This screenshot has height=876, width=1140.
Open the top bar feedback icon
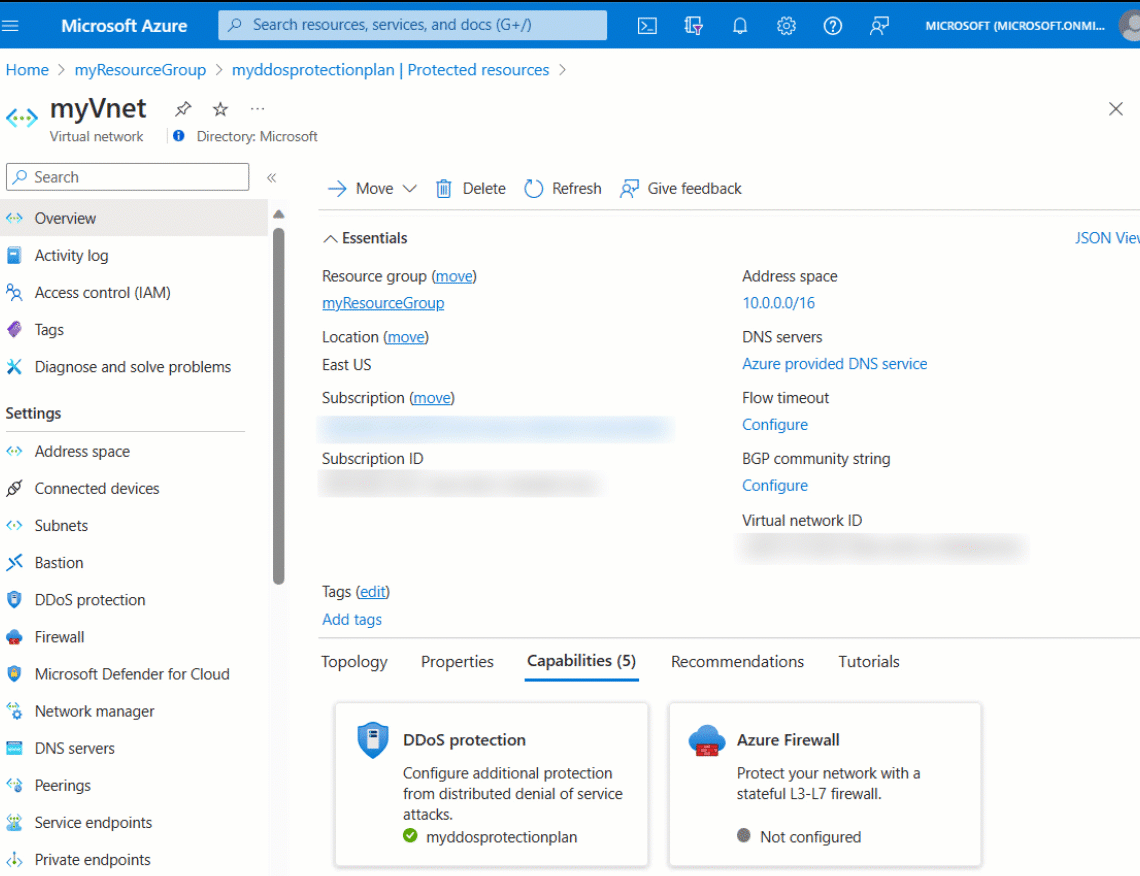(879, 25)
